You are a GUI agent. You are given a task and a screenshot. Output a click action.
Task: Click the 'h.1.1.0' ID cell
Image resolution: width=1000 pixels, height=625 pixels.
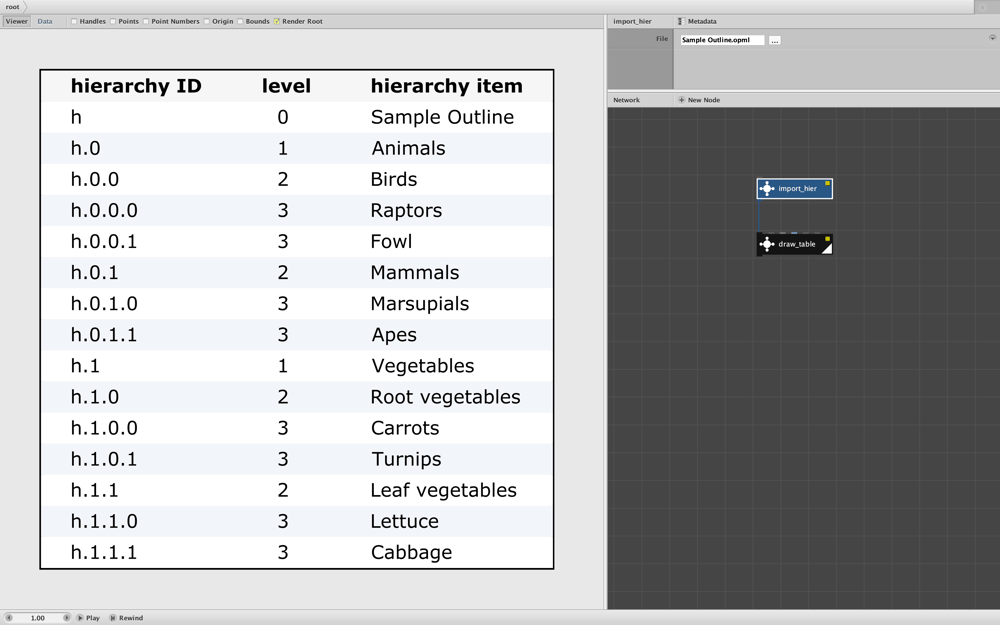(104, 522)
